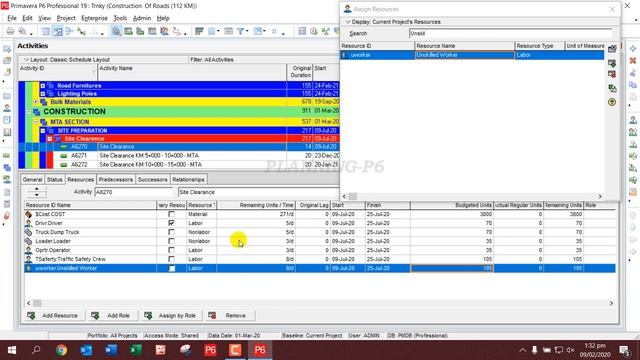This screenshot has height=360, width=640.
Task: Open Print Preview from toolbar
Action: point(22,31)
